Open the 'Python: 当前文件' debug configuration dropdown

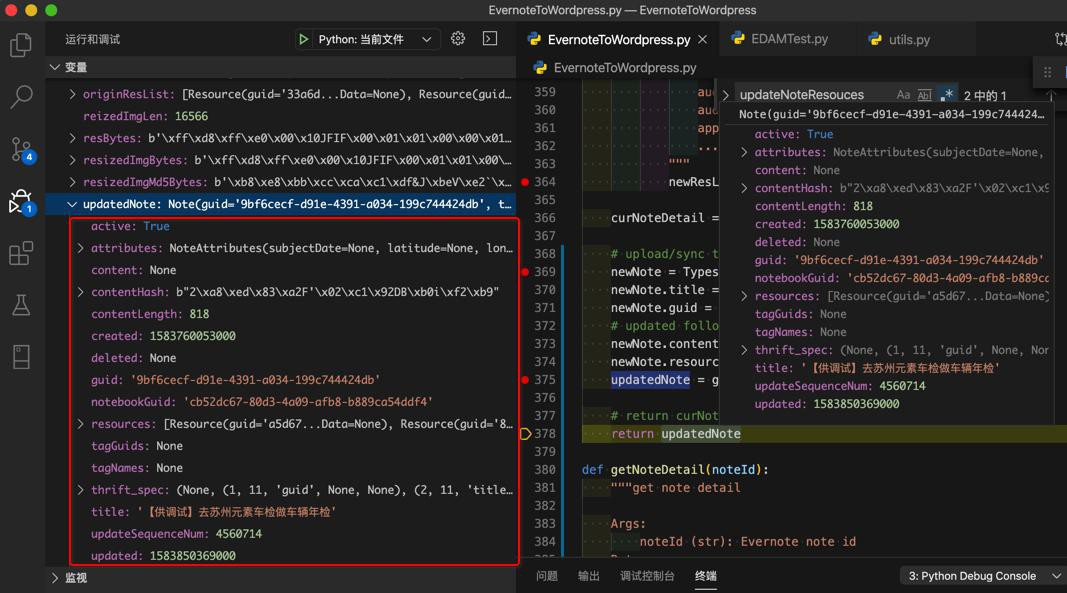[375, 39]
